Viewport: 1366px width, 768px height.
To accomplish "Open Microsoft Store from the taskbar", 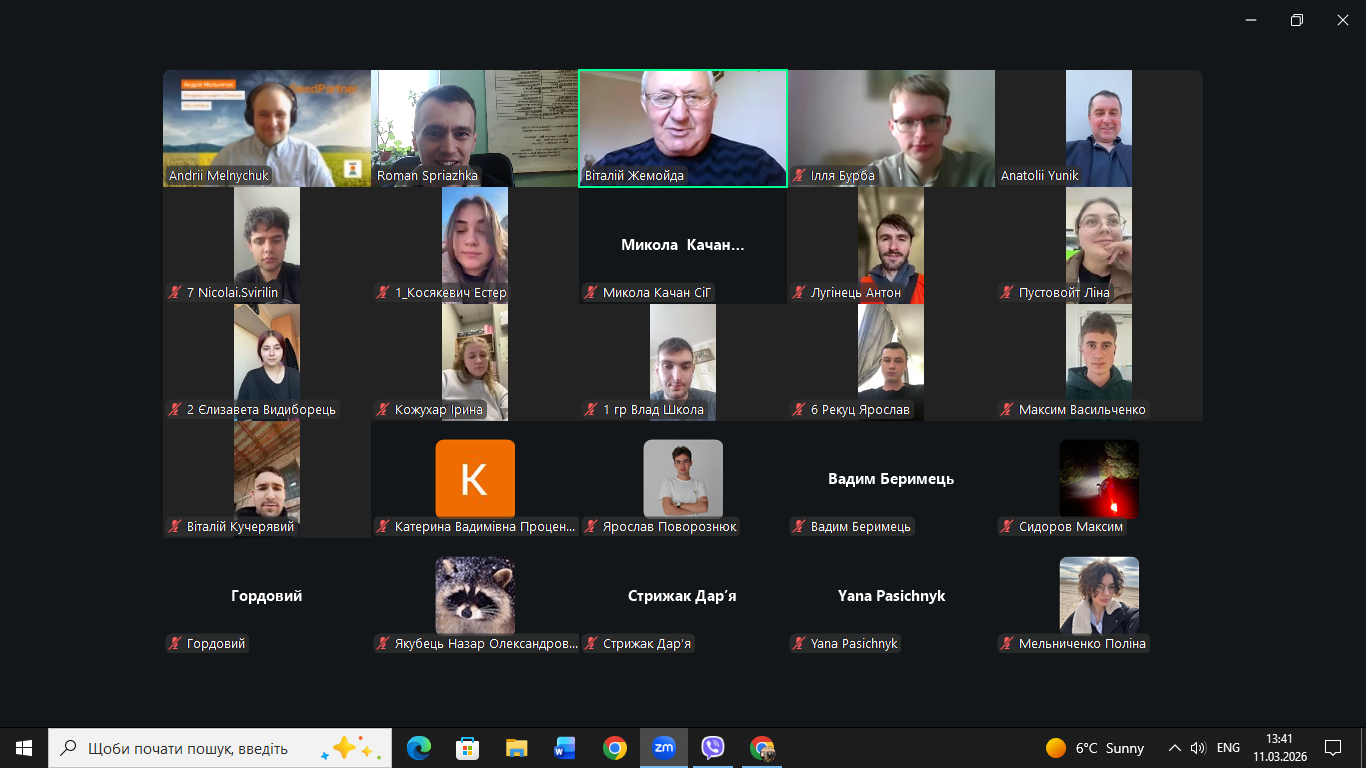I will pyautogui.click(x=467, y=748).
